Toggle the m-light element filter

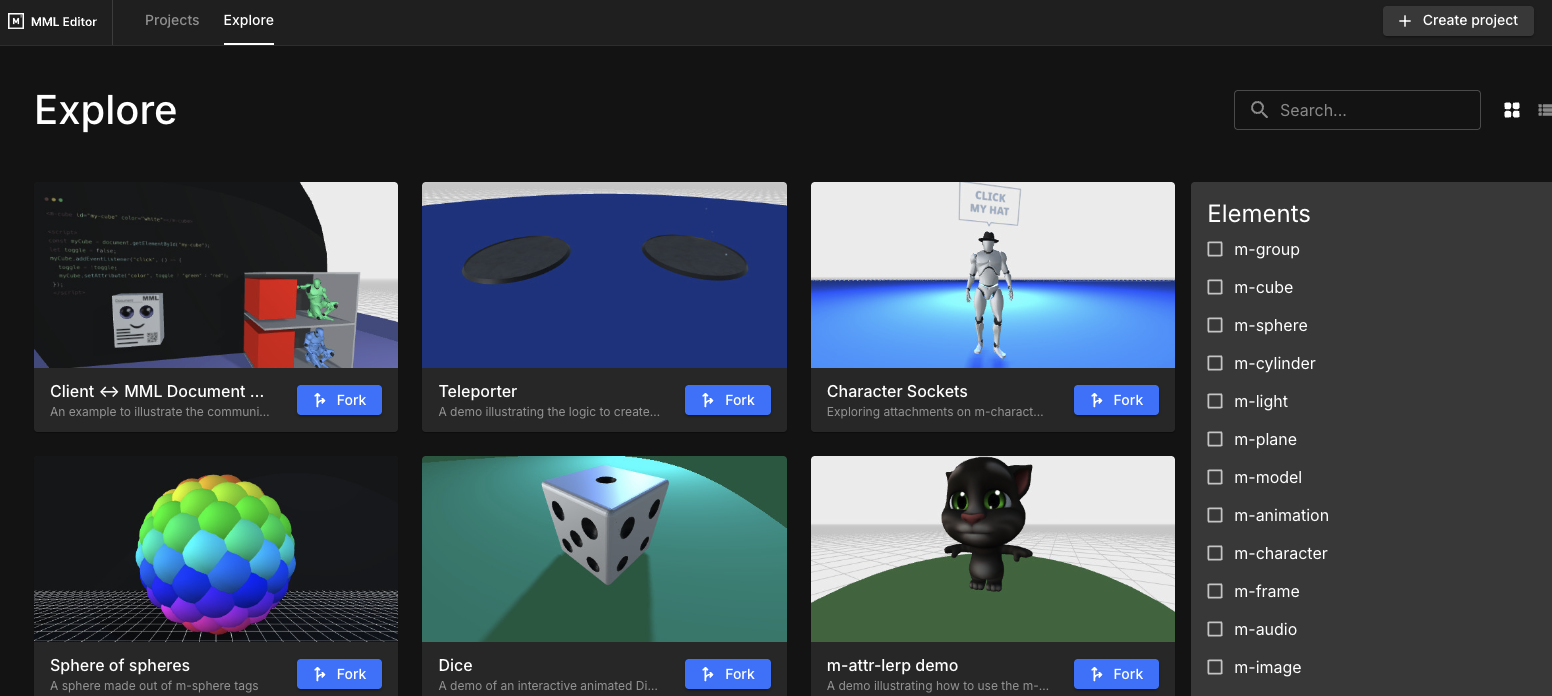tap(1215, 401)
